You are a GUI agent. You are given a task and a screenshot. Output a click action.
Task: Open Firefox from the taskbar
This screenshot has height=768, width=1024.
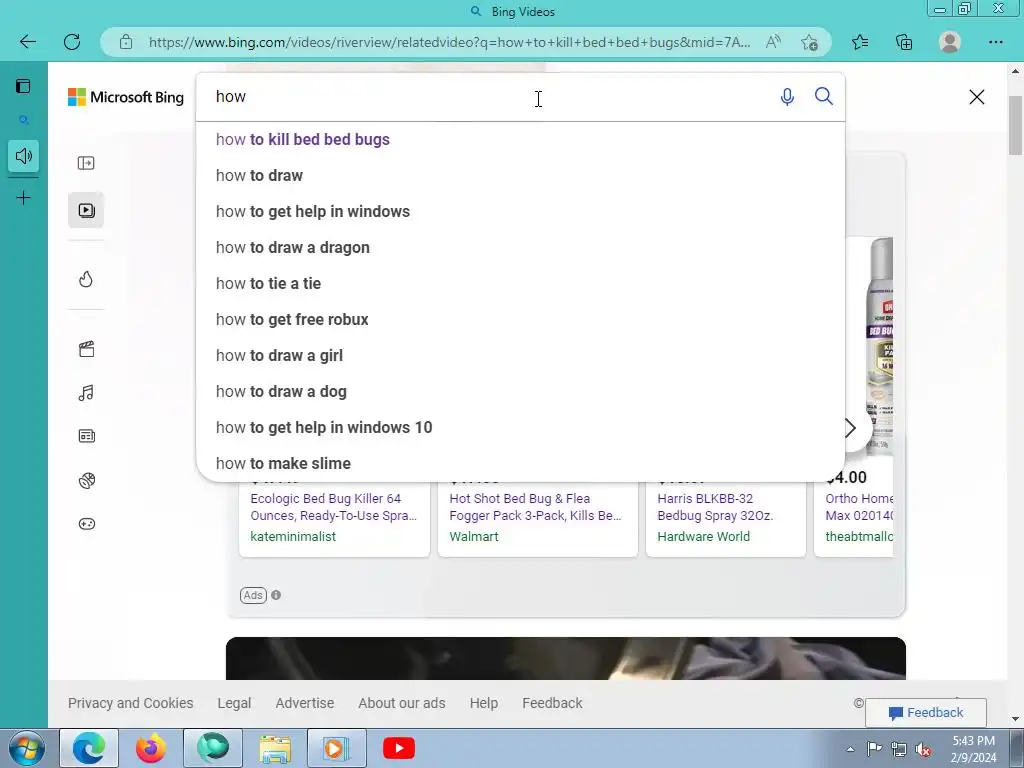pos(151,748)
